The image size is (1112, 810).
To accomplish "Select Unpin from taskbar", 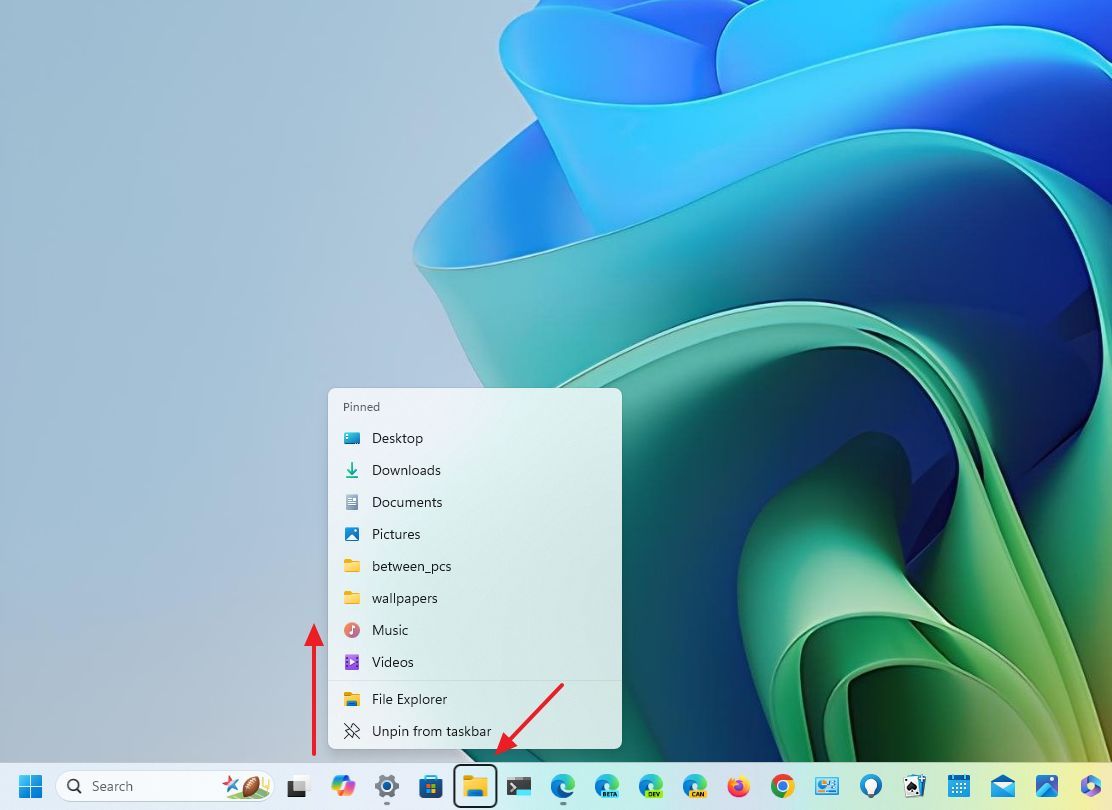I will [432, 731].
